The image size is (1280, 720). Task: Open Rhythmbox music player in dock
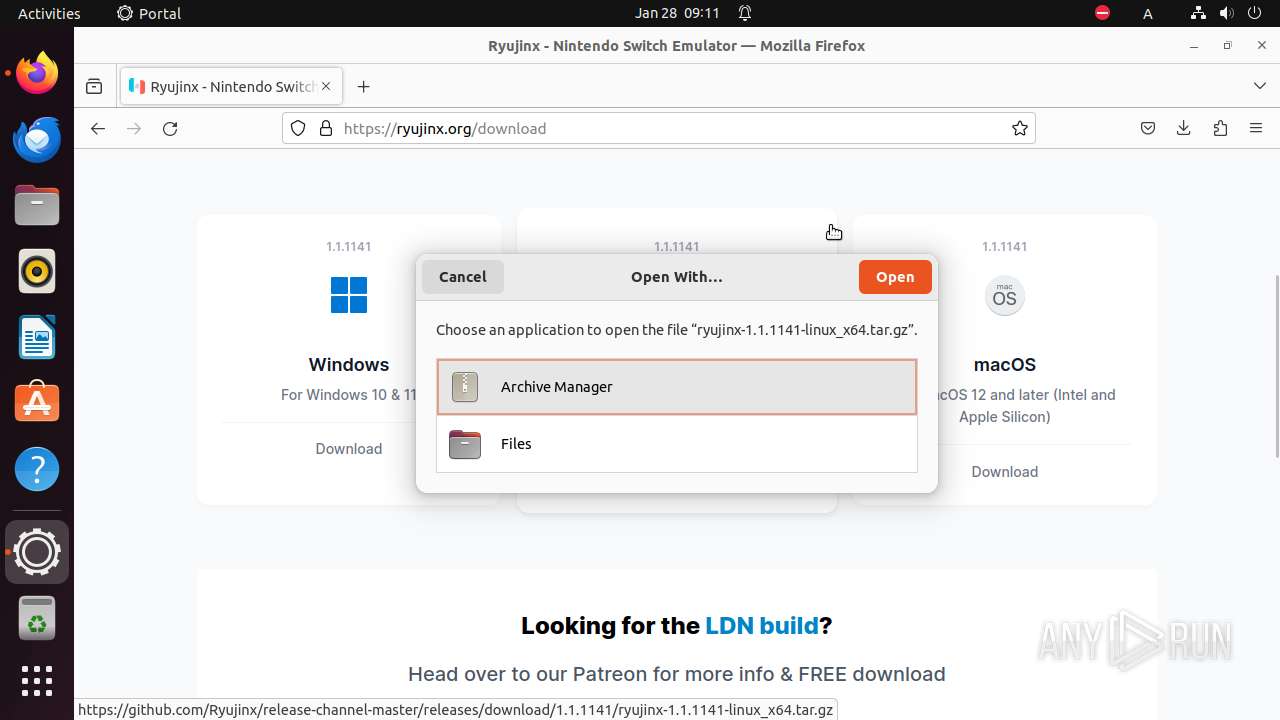click(x=37, y=271)
